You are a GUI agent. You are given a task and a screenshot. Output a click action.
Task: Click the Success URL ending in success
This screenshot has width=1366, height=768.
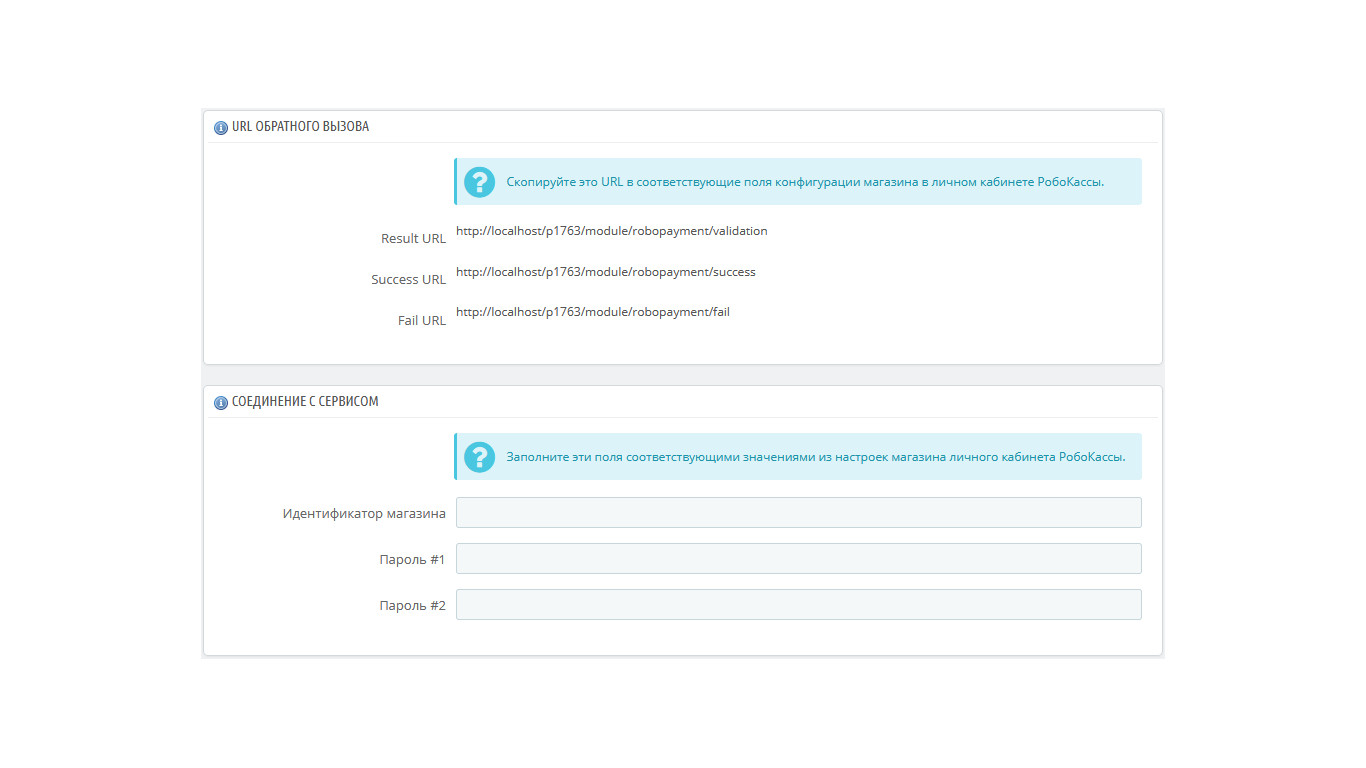[x=605, y=272]
